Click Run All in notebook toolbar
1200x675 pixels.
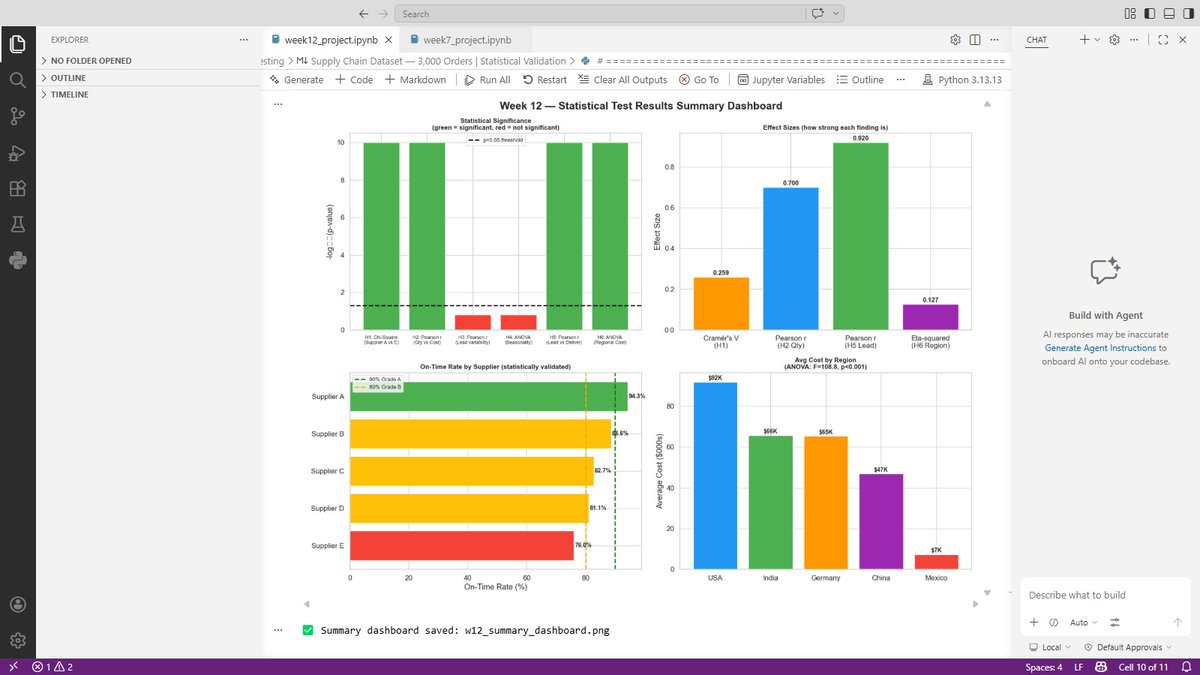pyautogui.click(x=487, y=80)
